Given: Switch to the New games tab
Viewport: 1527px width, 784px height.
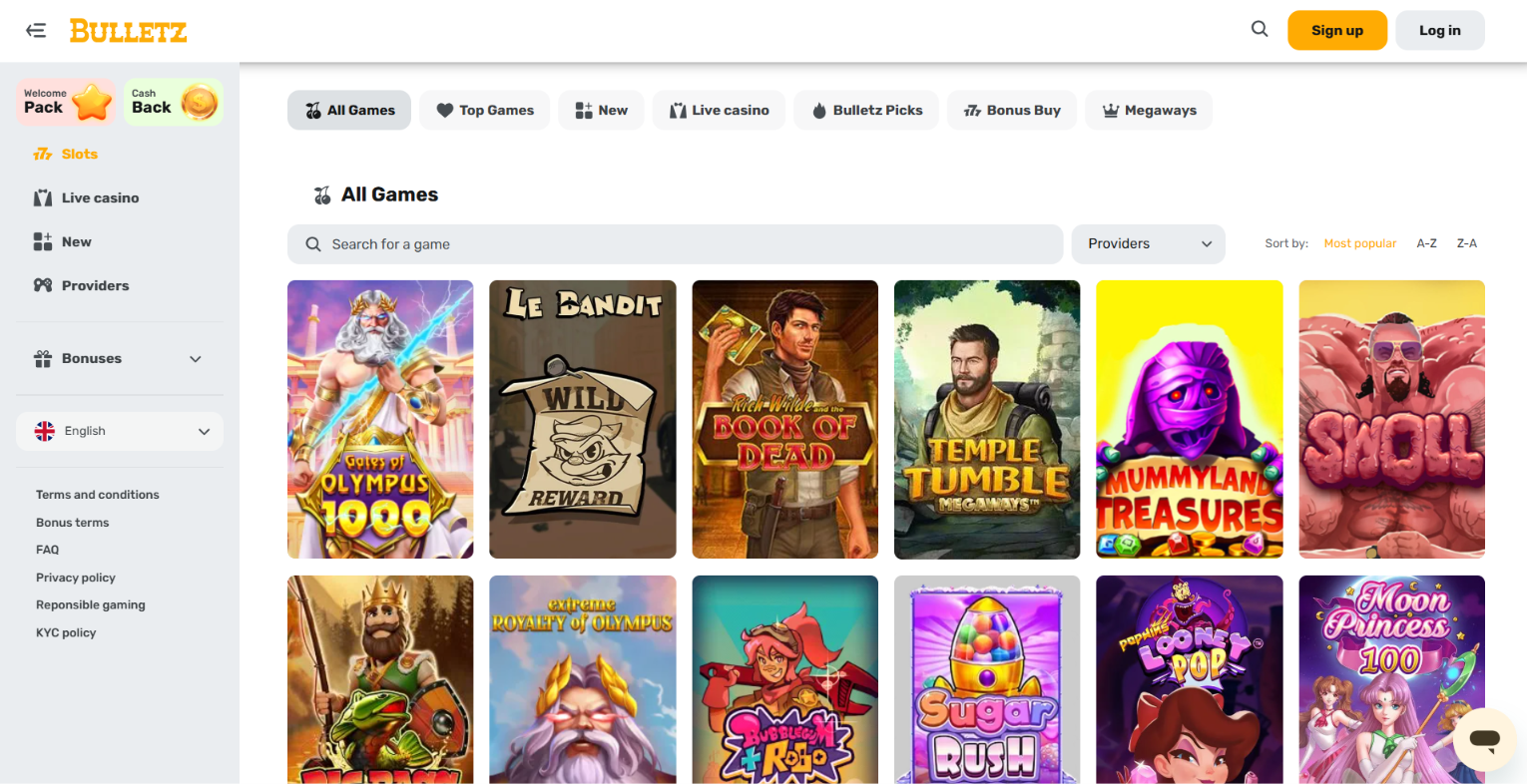Looking at the screenshot, I should 601,110.
